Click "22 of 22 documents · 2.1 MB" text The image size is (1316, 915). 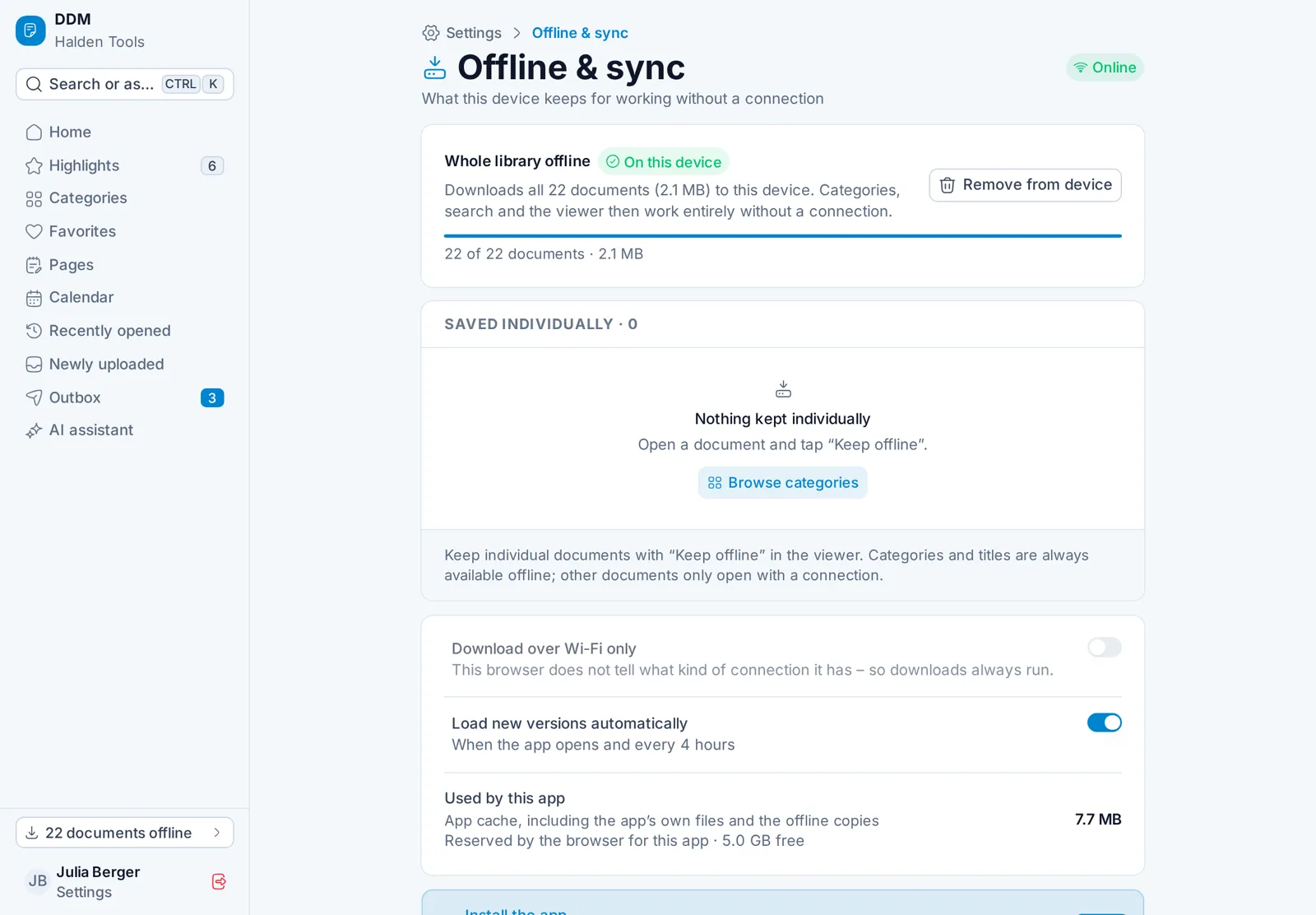(544, 254)
